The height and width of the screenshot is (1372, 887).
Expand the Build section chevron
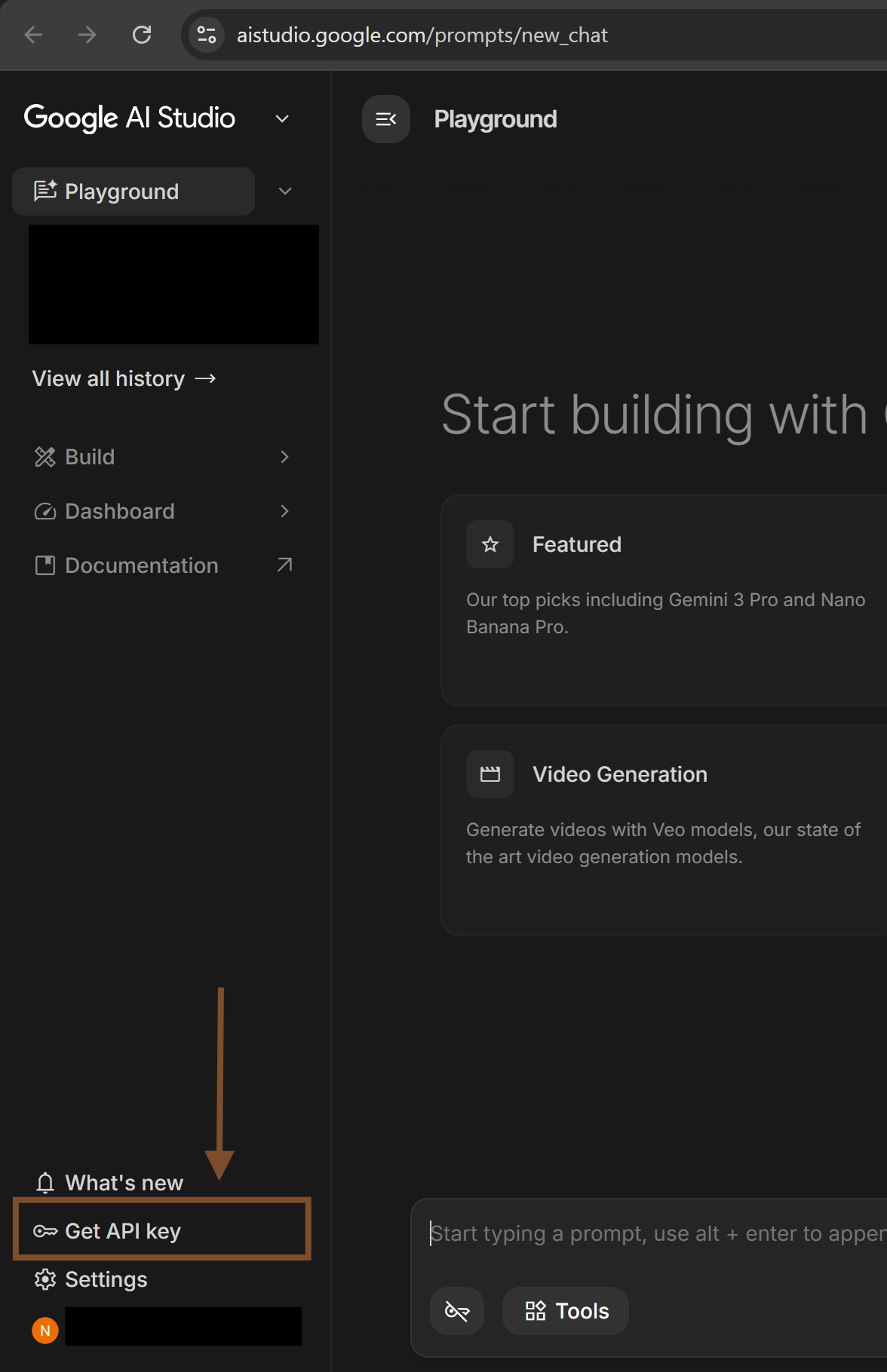point(284,457)
